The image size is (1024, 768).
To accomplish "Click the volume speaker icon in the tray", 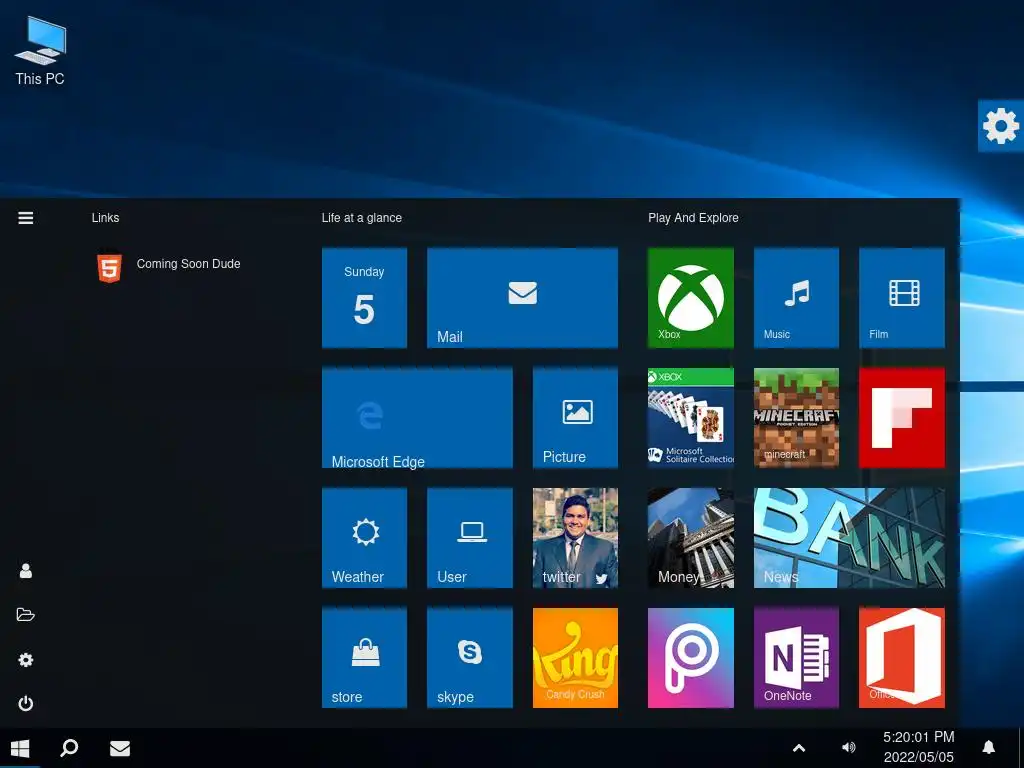I will tap(848, 748).
